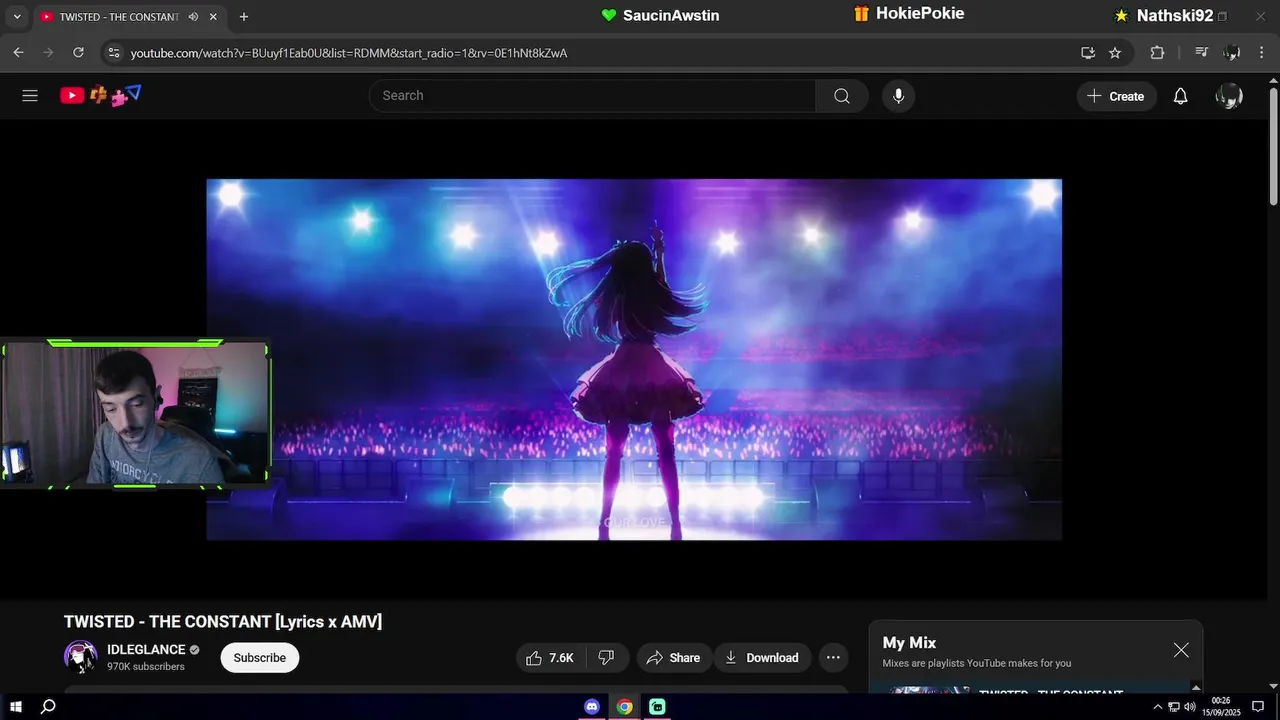Click the 970K subscribers text
Image resolution: width=1280 pixels, height=720 pixels.
point(146,667)
